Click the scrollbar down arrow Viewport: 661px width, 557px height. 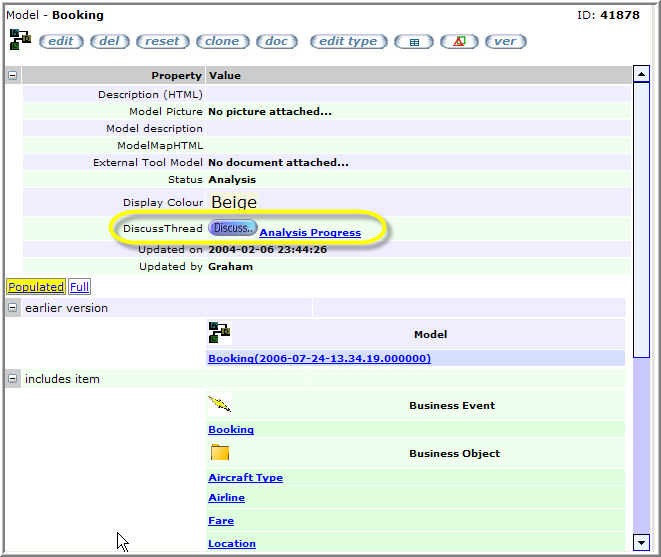tap(641, 543)
